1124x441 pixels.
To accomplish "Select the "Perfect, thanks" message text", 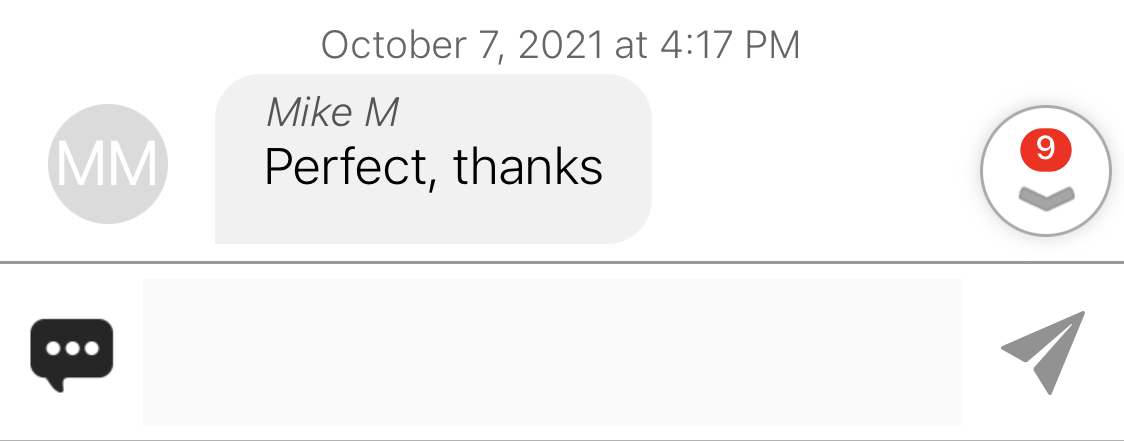I will [x=433, y=167].
